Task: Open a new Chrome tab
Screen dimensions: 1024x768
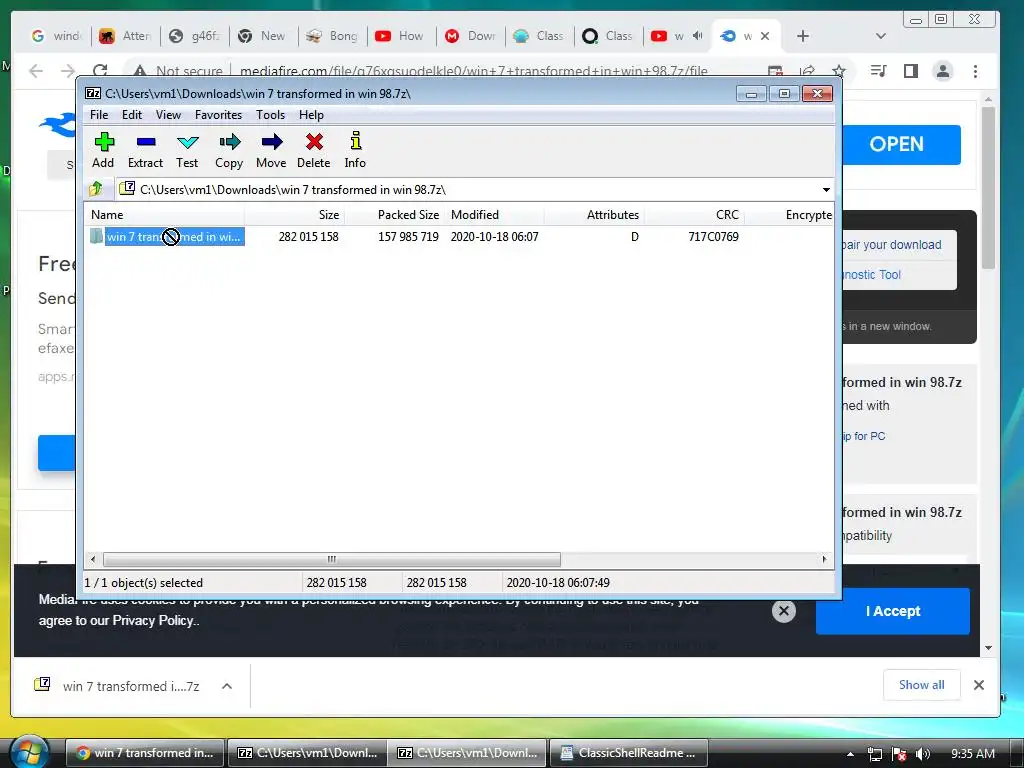Action: click(803, 36)
